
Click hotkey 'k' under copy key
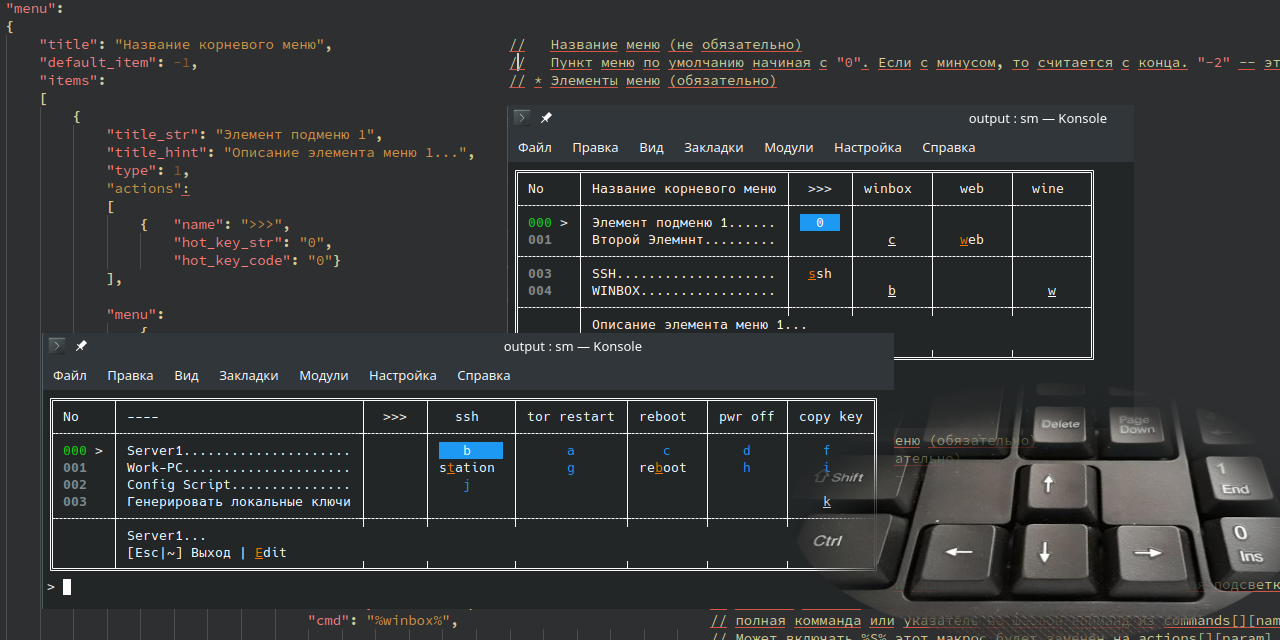(x=827, y=502)
